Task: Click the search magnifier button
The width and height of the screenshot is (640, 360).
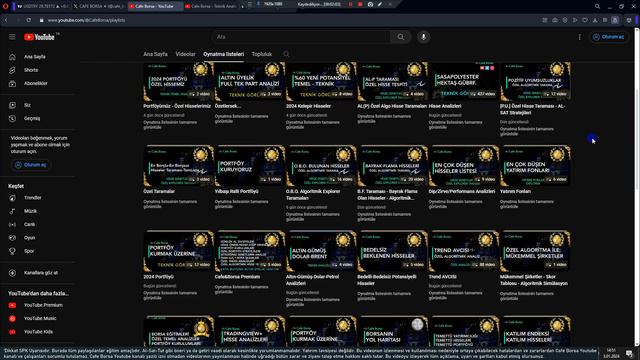Action: pyautogui.click(x=400, y=37)
